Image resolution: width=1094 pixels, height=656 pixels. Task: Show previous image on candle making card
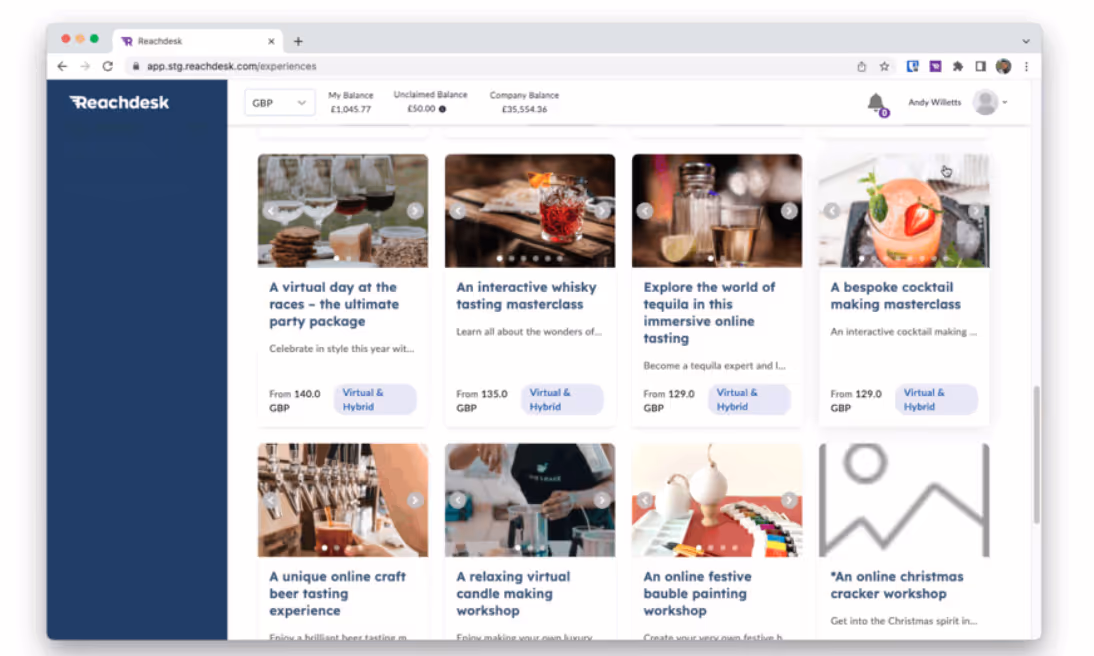coord(458,500)
